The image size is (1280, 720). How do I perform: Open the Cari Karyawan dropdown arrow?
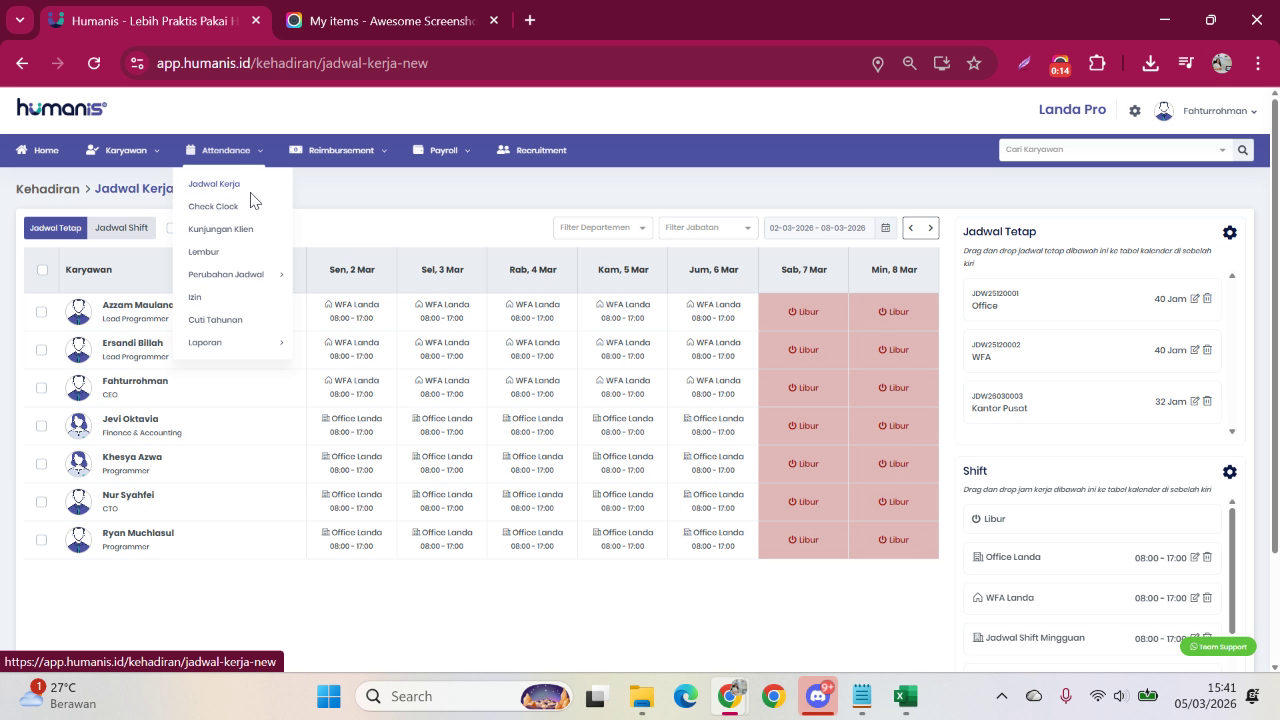tap(1222, 150)
